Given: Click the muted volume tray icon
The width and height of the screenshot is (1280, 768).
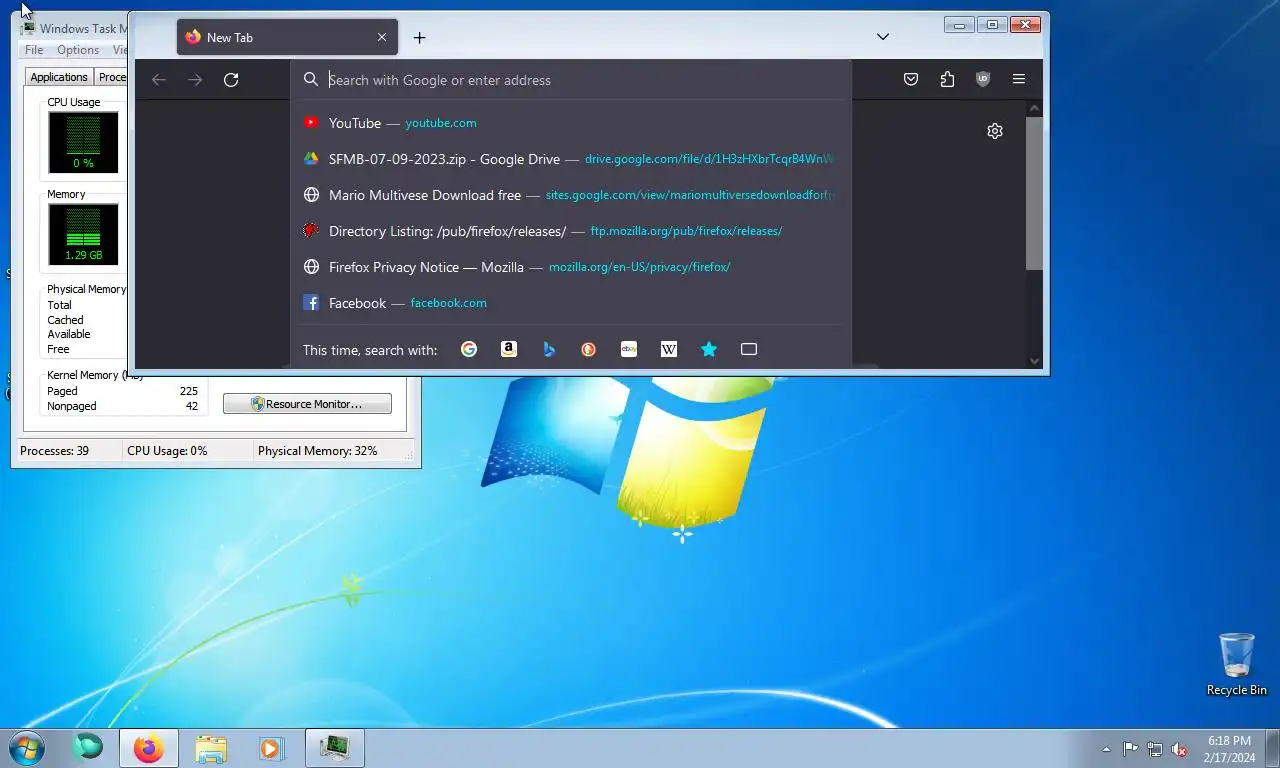Looking at the screenshot, I should click(x=1179, y=749).
